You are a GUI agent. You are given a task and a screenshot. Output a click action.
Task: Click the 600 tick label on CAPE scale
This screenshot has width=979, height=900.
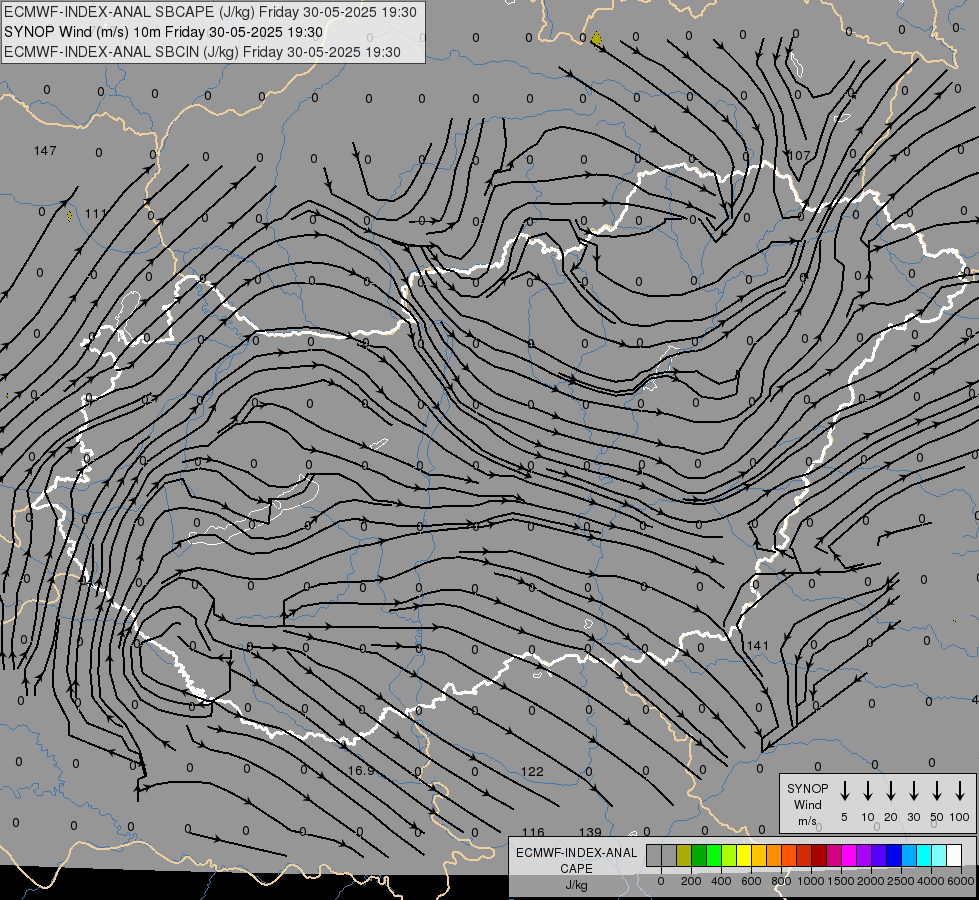(751, 881)
